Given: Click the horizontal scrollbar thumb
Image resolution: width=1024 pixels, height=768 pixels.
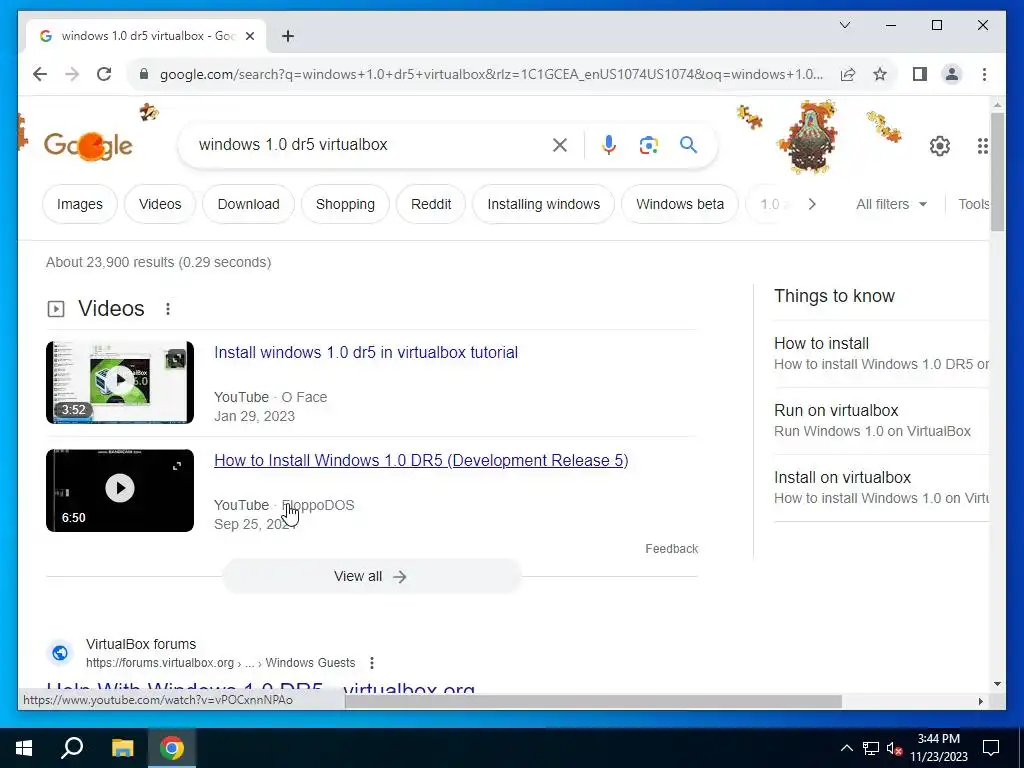Looking at the screenshot, I should pyautogui.click(x=593, y=701).
